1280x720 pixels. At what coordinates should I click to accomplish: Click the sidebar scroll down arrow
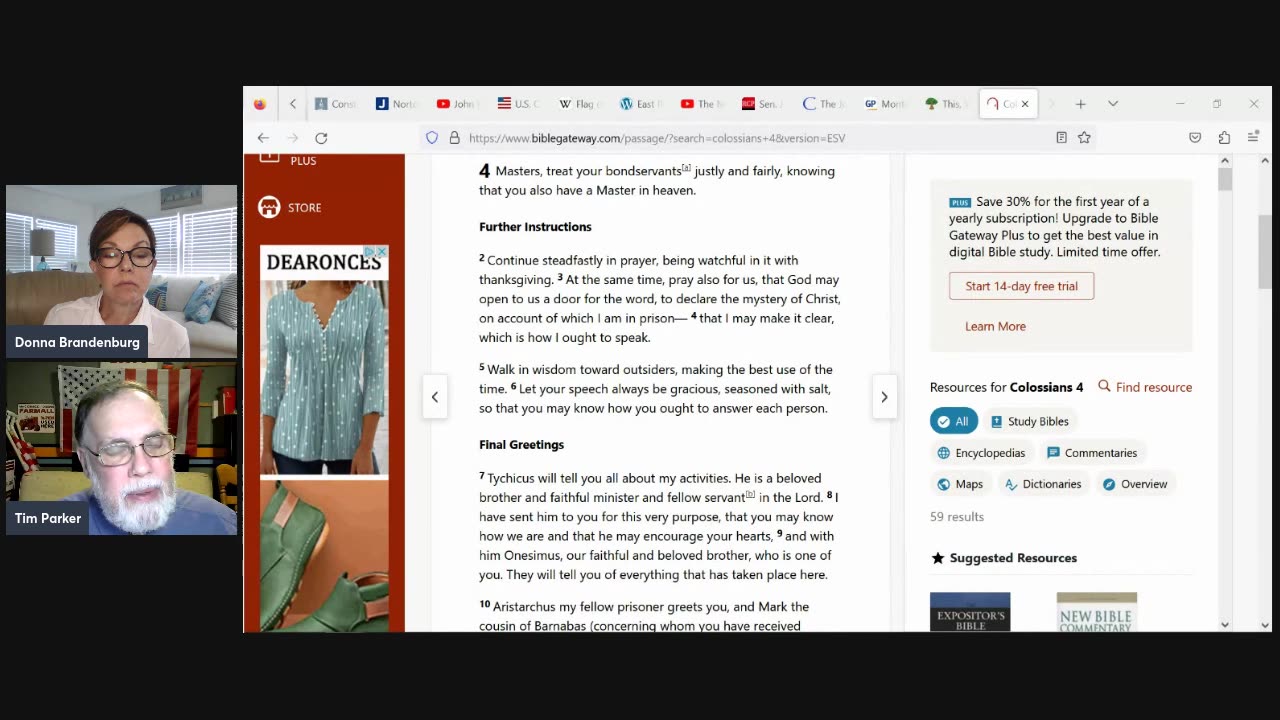(1225, 625)
